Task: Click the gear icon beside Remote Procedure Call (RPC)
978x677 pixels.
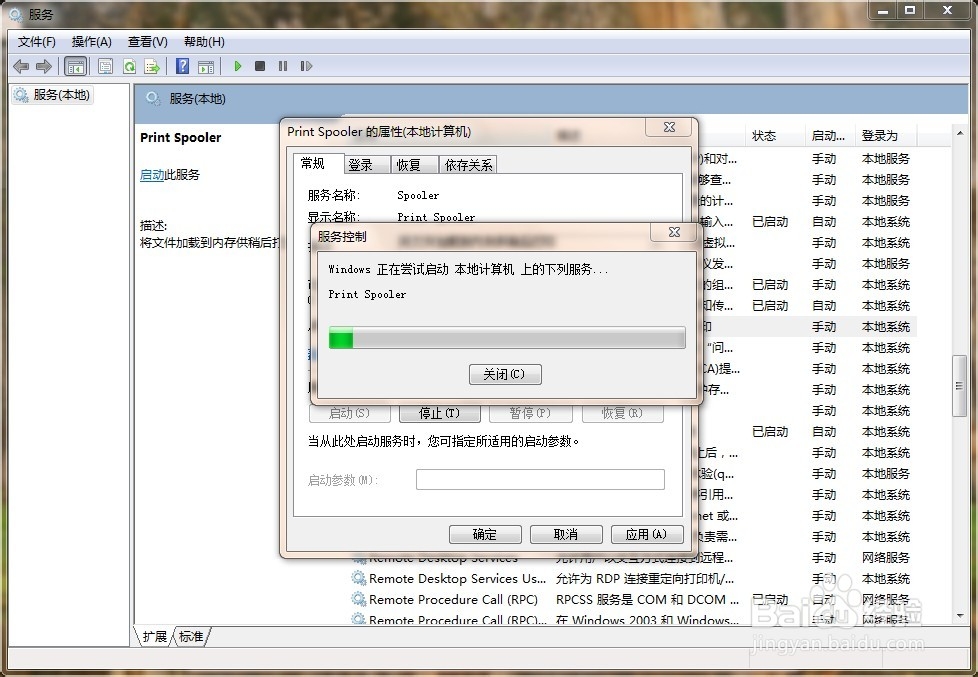Action: coord(359,600)
